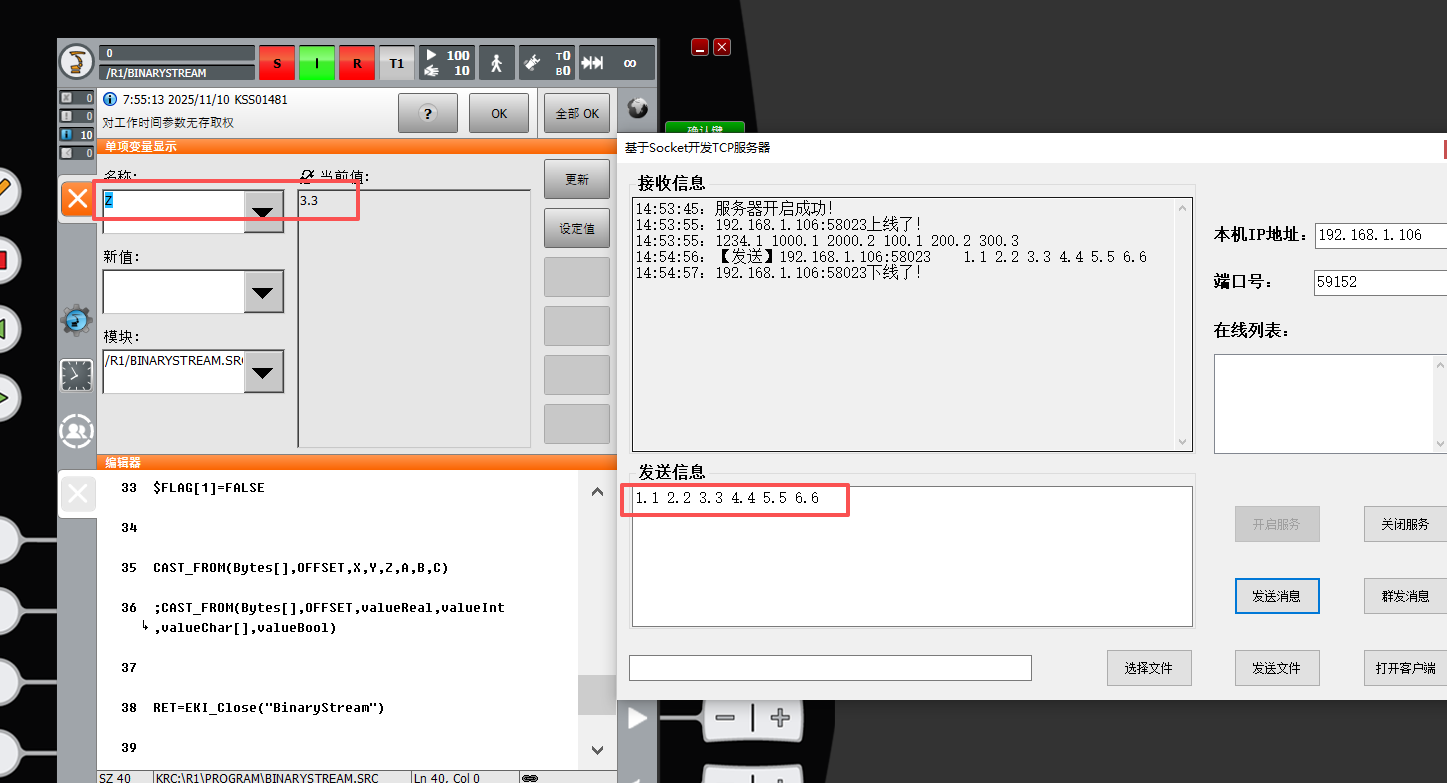Screen dimensions: 1447x783
Task: Click the jog key minus button
Action: click(726, 717)
